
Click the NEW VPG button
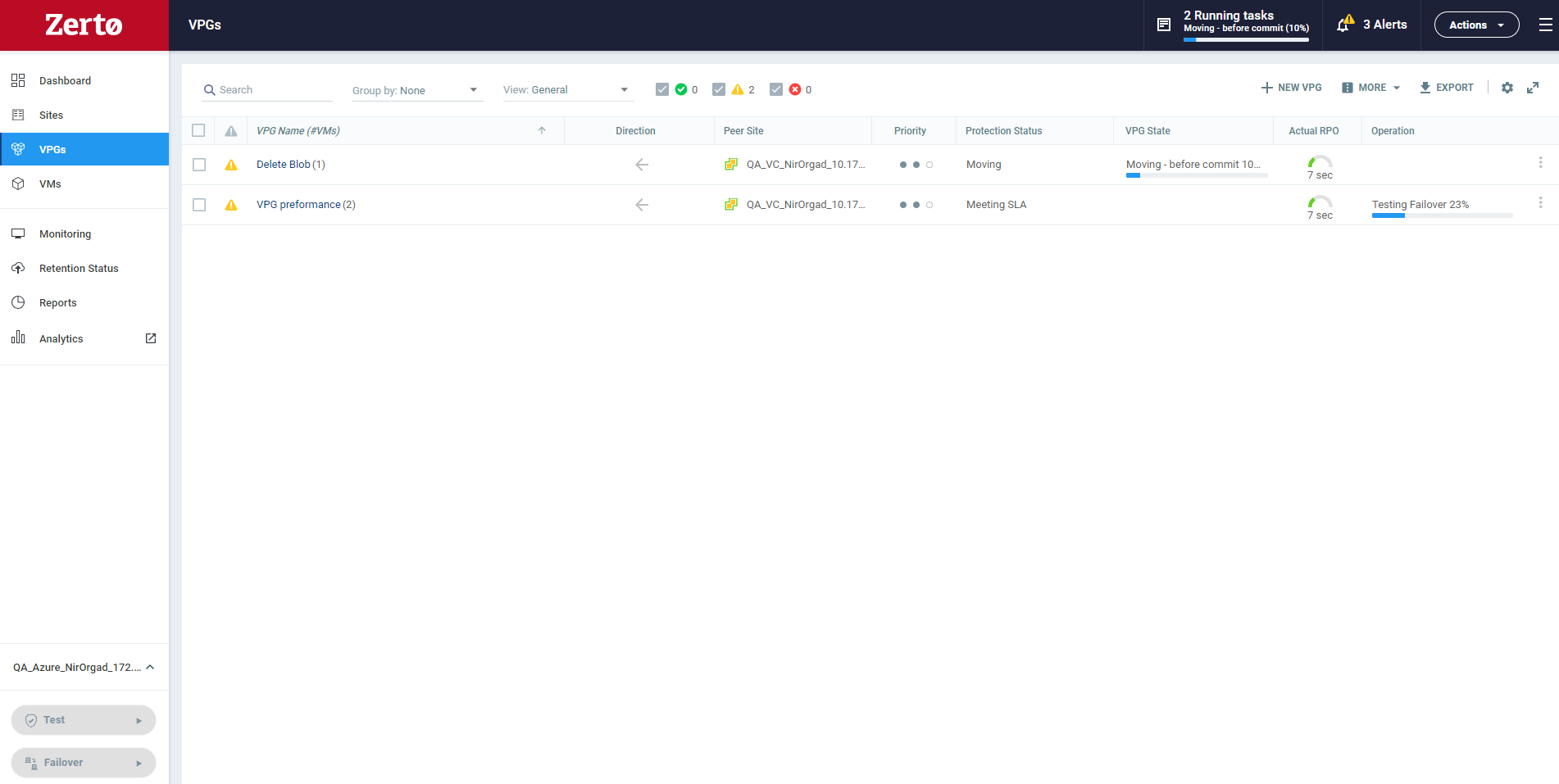[1291, 88]
